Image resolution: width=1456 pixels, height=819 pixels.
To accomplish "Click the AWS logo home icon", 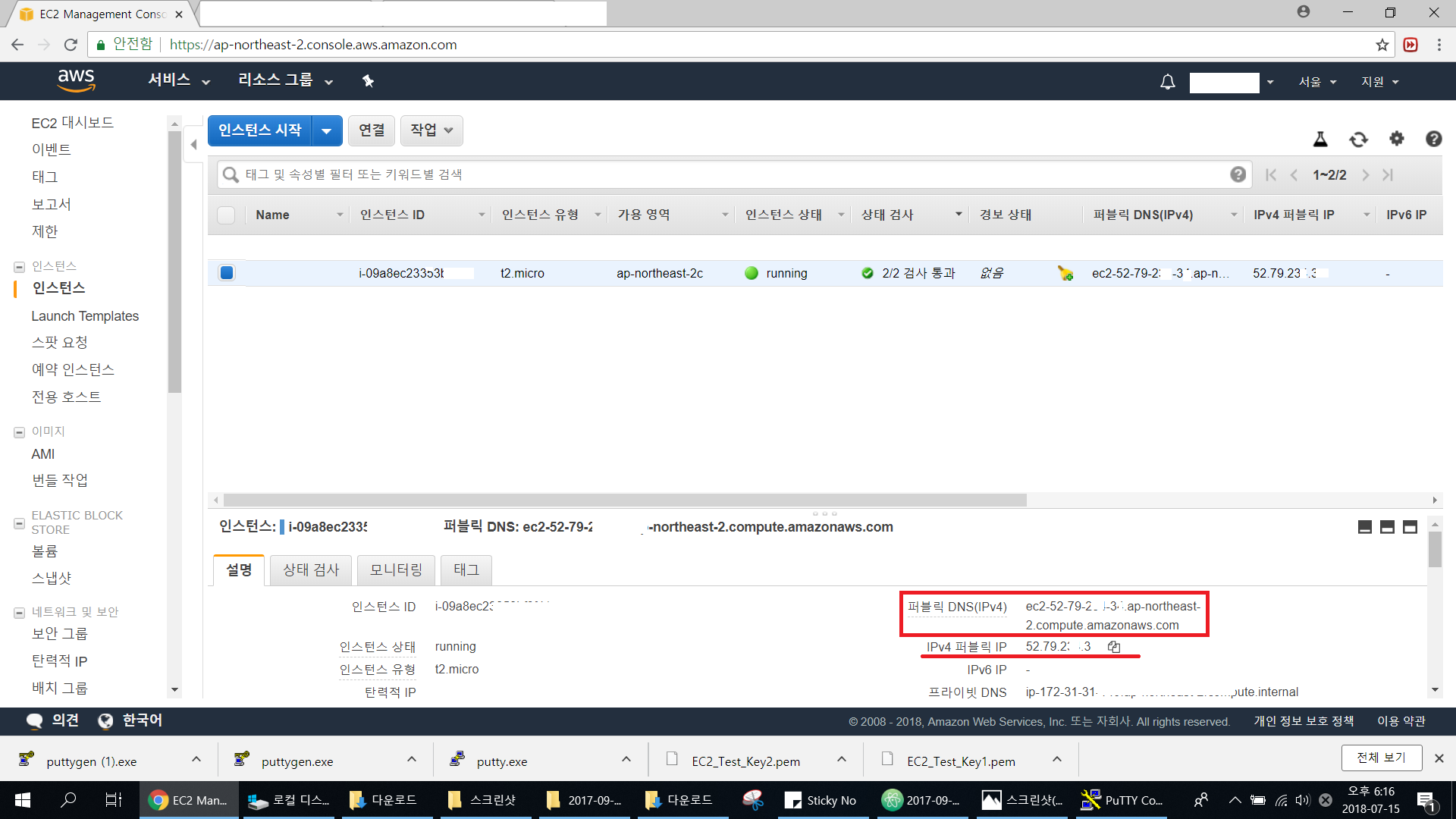I will pyautogui.click(x=77, y=80).
